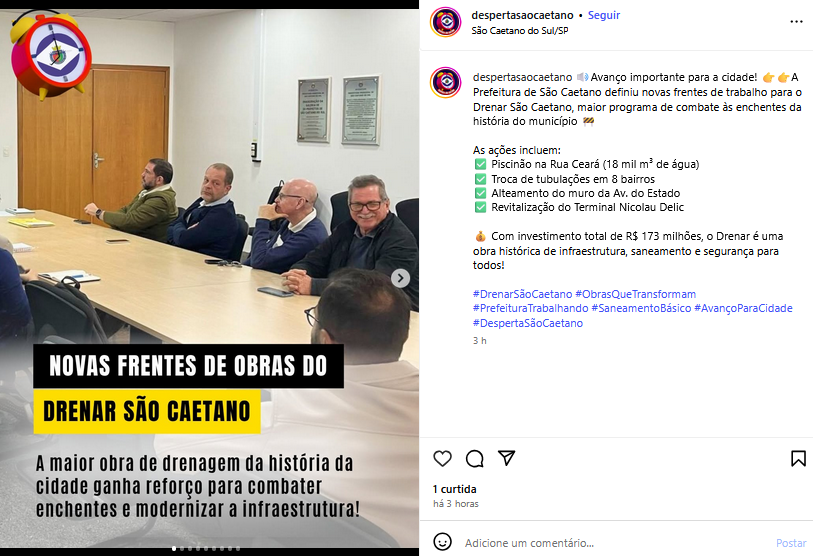Open the emoji picker smiley icon

(x=442, y=542)
